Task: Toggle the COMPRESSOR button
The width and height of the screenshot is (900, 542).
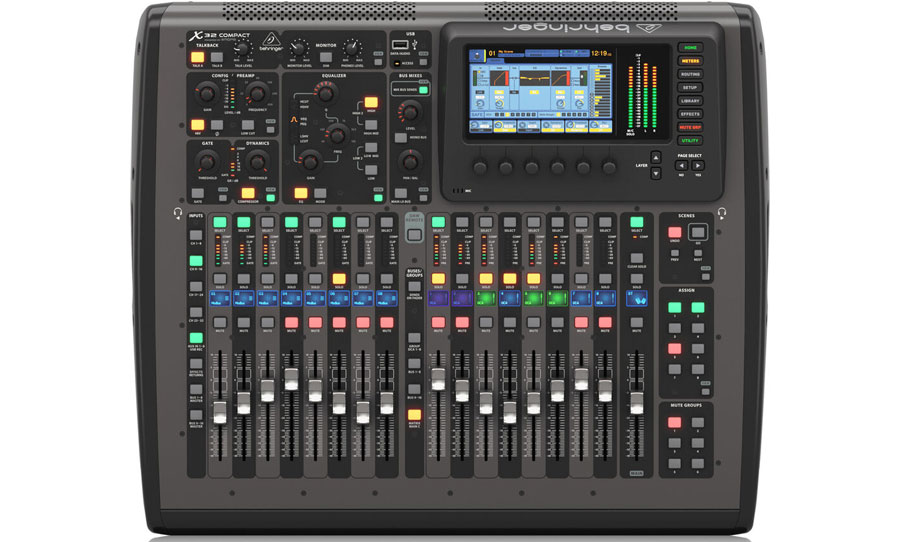Action: (248, 193)
